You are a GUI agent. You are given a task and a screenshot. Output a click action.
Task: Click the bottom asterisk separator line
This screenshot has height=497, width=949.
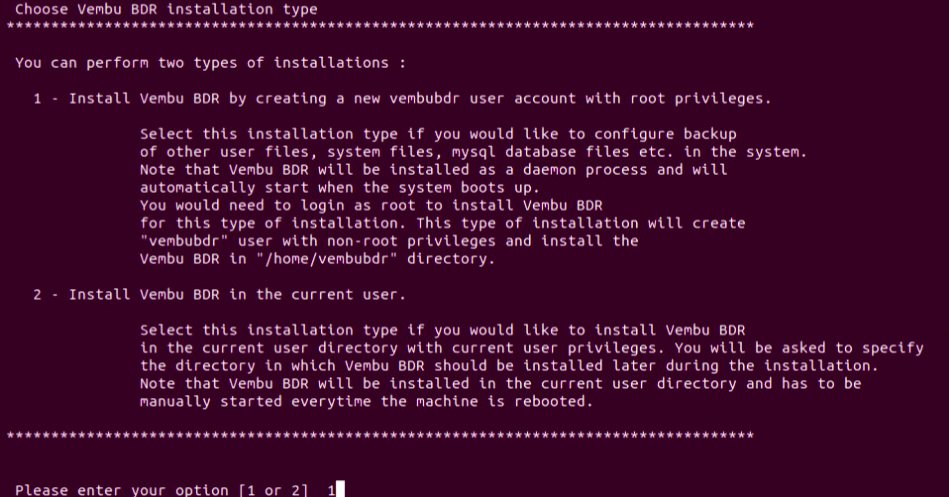click(x=380, y=436)
